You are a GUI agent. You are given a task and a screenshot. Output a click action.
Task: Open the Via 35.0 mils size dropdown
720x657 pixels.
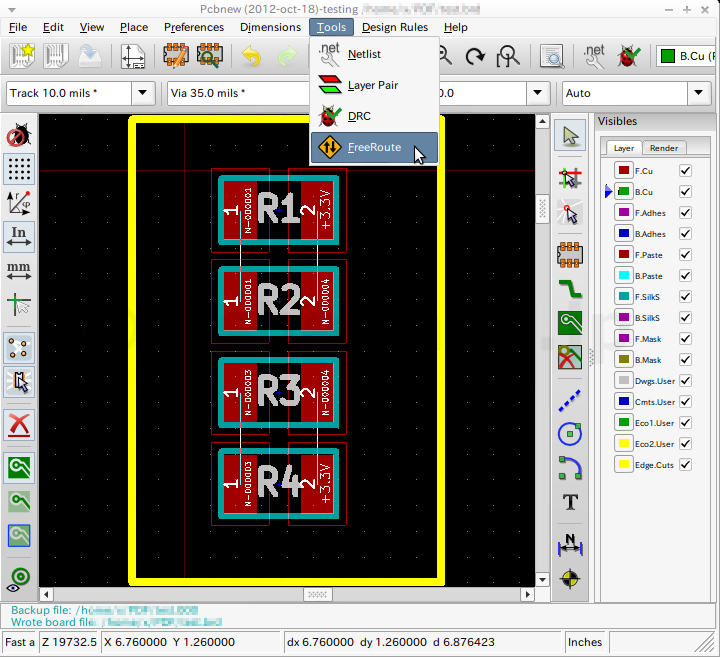pos(238,93)
